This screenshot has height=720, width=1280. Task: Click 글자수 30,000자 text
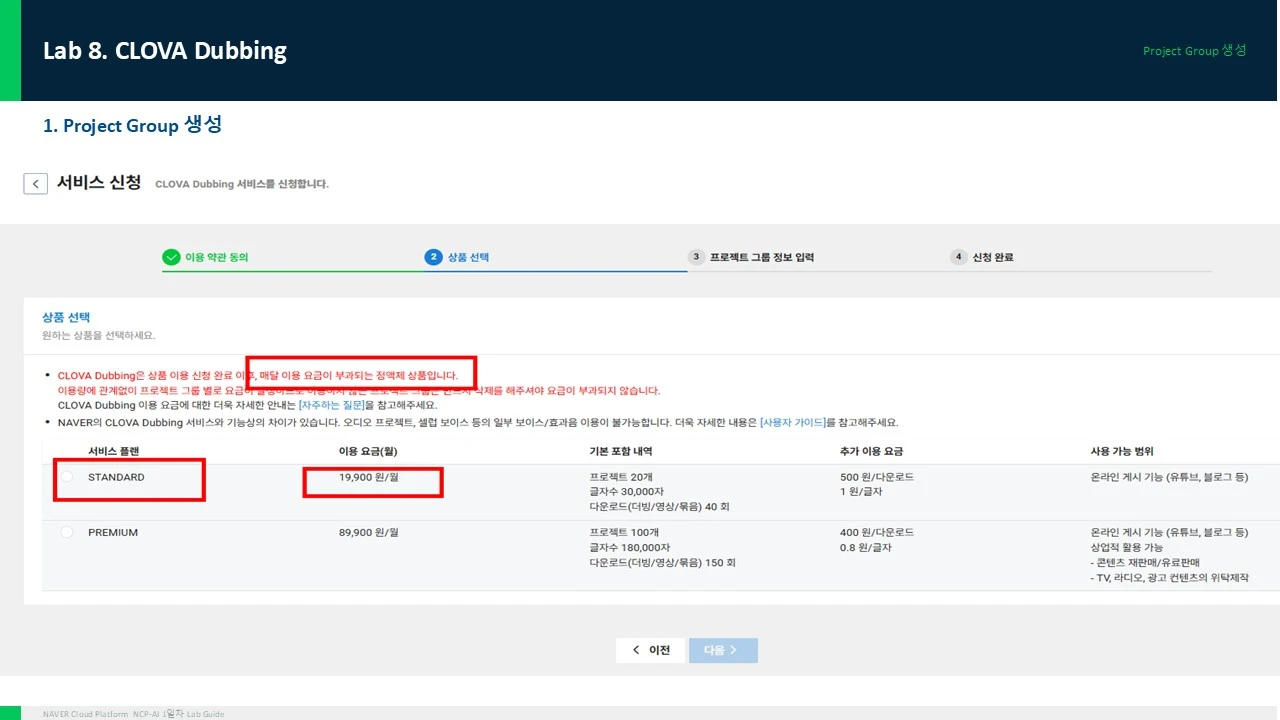(627, 492)
